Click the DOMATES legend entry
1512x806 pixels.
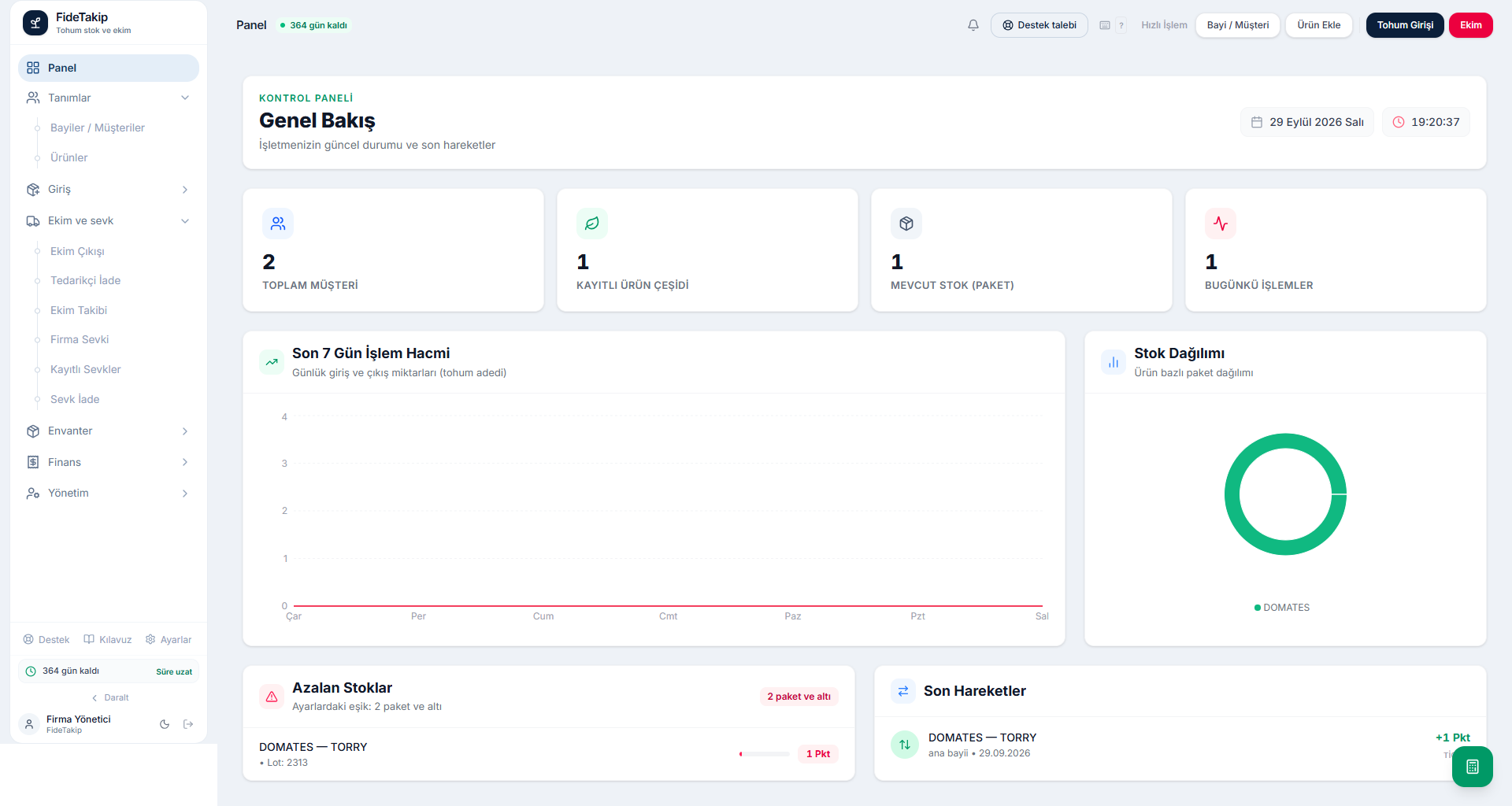click(1282, 608)
